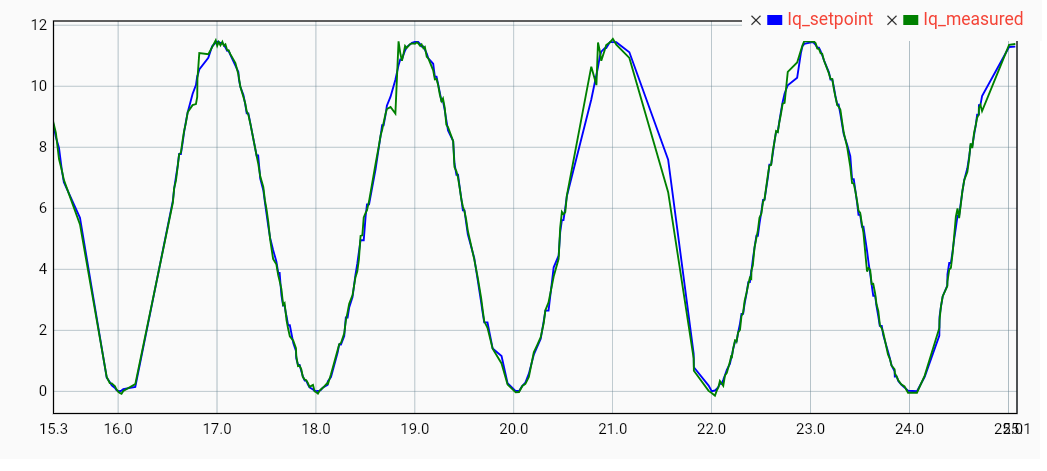Viewport: 1047px width, 471px height.
Task: Toggle the Iq_setpoint legend label
Action: [830, 19]
